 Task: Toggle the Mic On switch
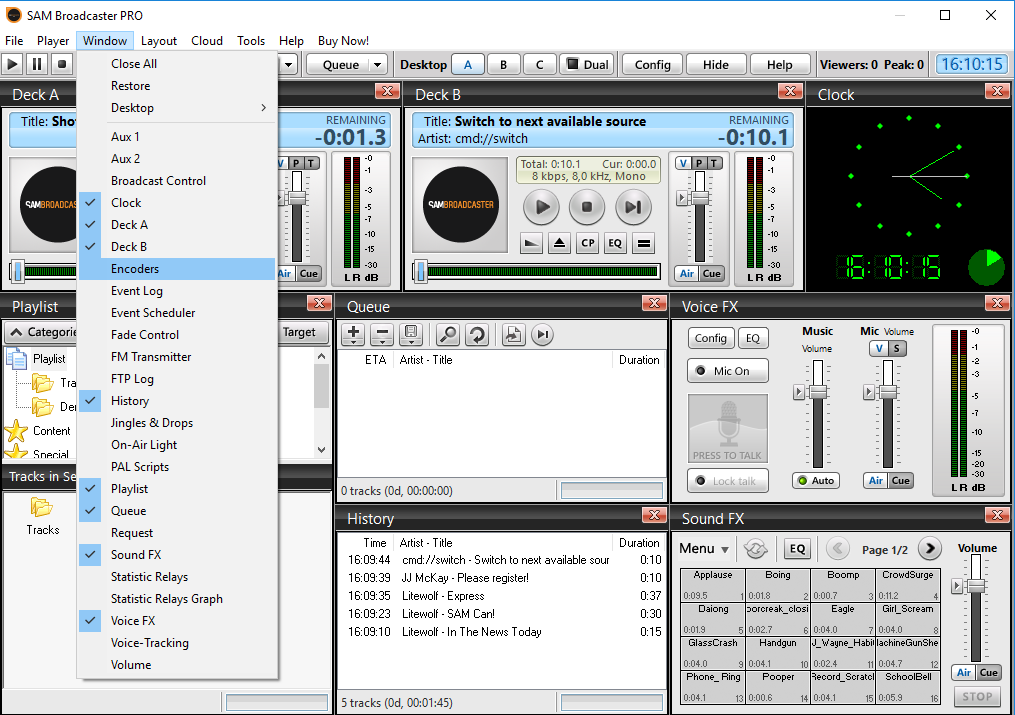(x=727, y=371)
